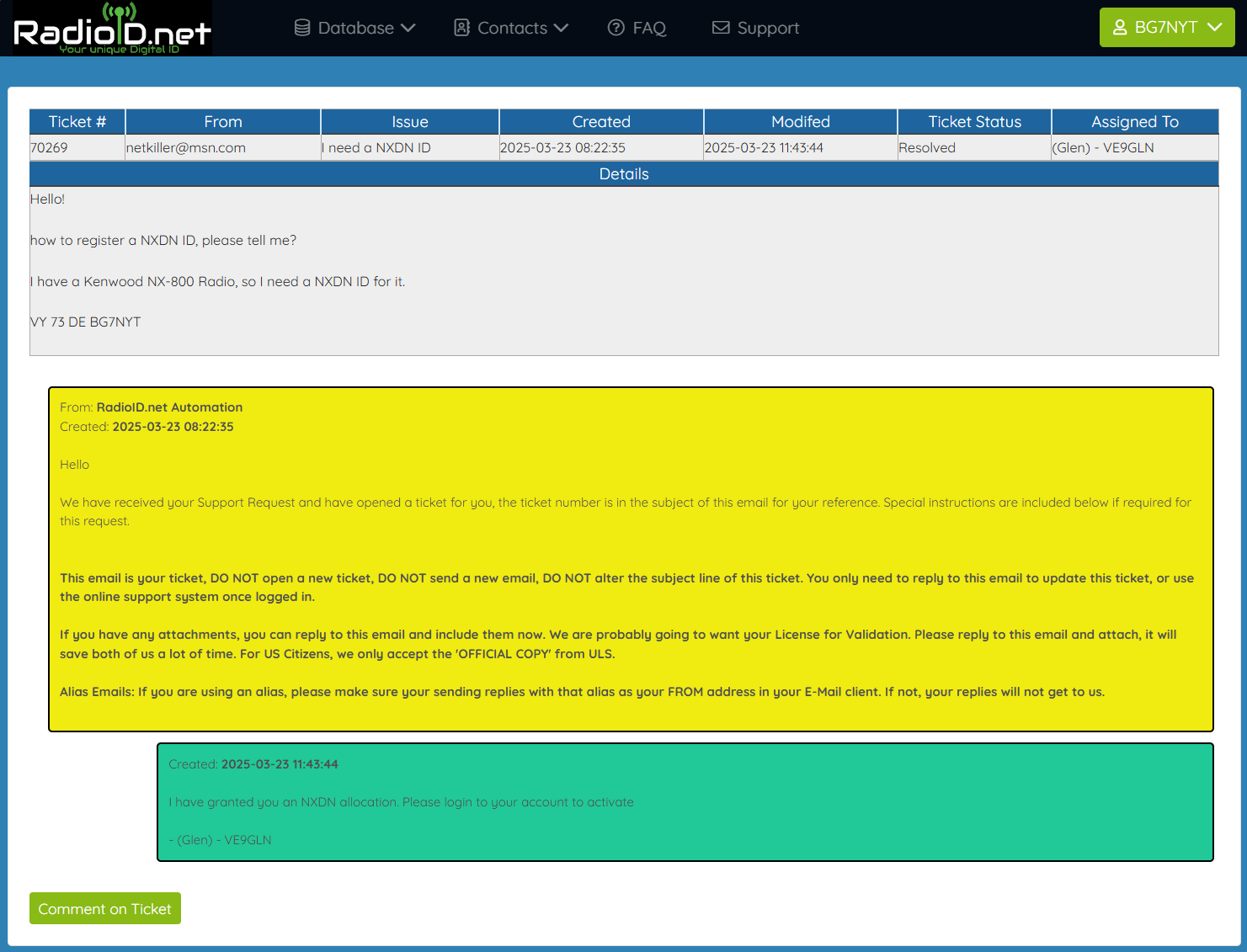Click ticket number 70269
Screen dimensions: 1247x952
[x=49, y=148]
